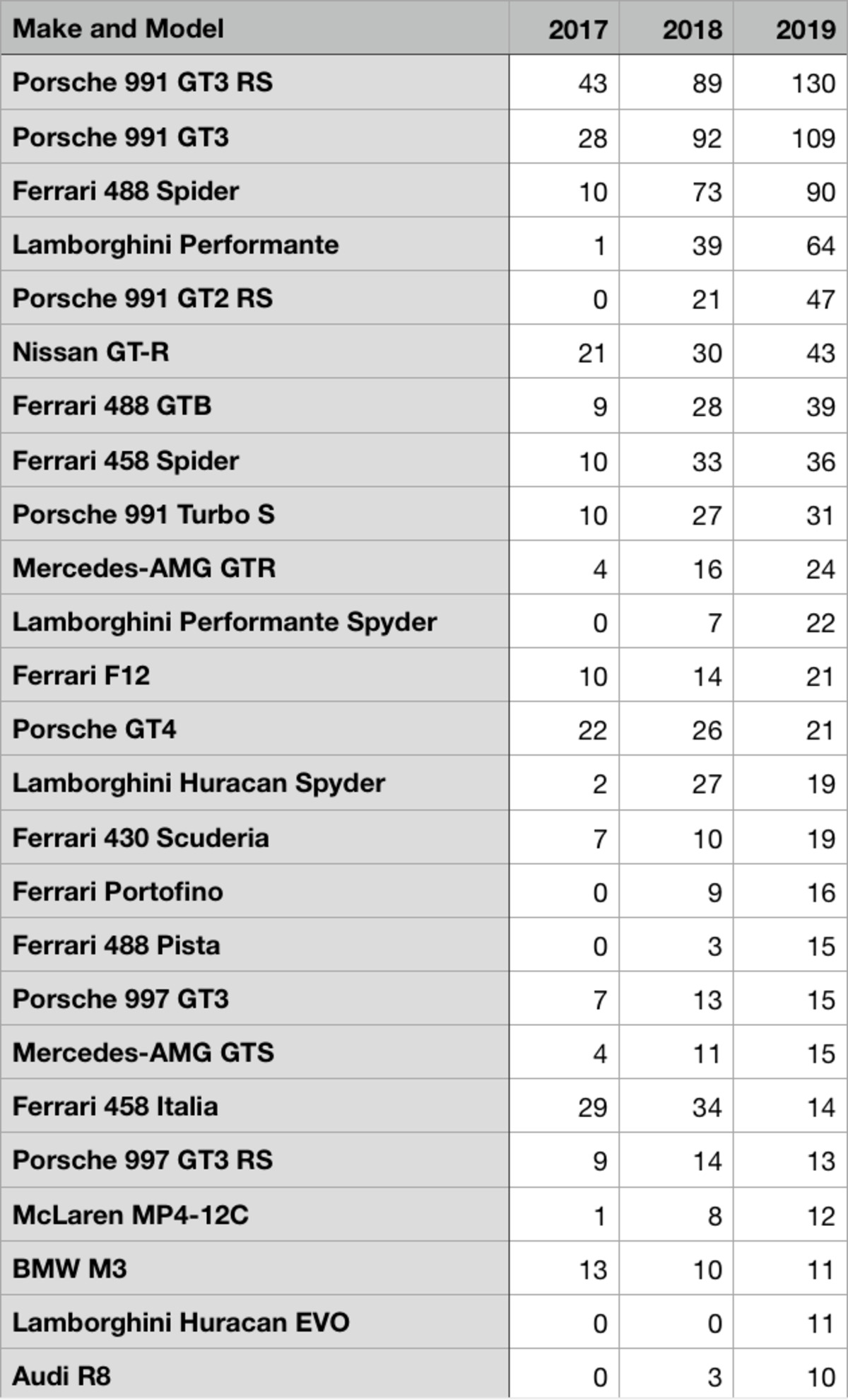Image resolution: width=848 pixels, height=1400 pixels.
Task: Select the Ferrari 458 Italia row label
Action: pyautogui.click(x=254, y=1106)
